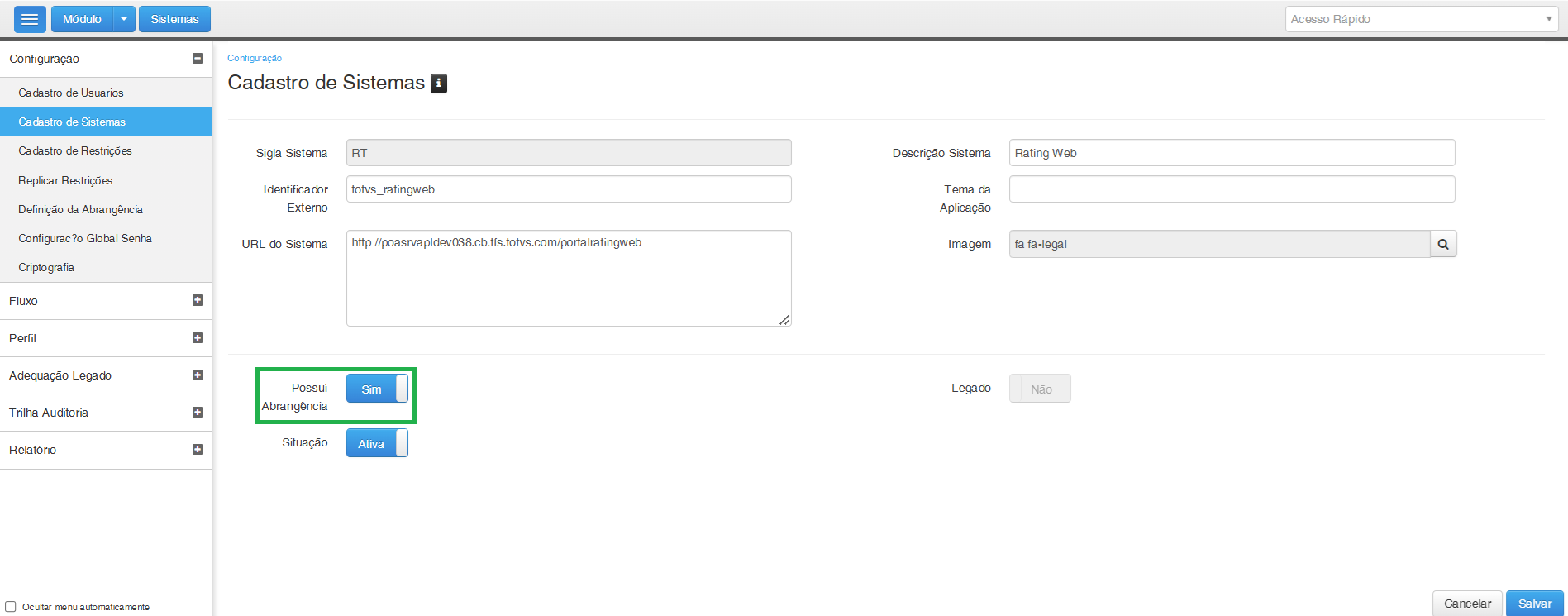Toggle the Situação Ativa switch
Viewport: 1568px width, 616px height.
pyautogui.click(x=377, y=443)
